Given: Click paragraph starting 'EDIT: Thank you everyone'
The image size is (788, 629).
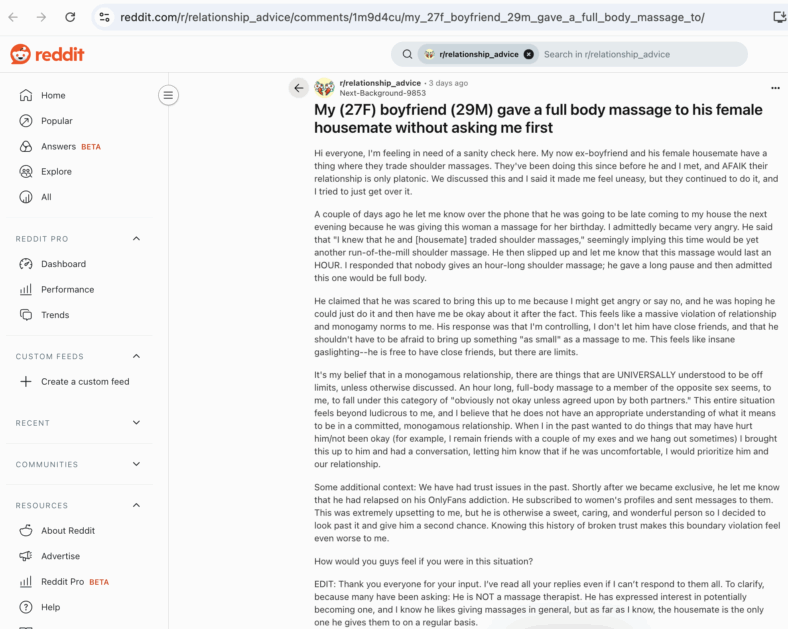Looking at the screenshot, I should pyautogui.click(x=540, y=603).
